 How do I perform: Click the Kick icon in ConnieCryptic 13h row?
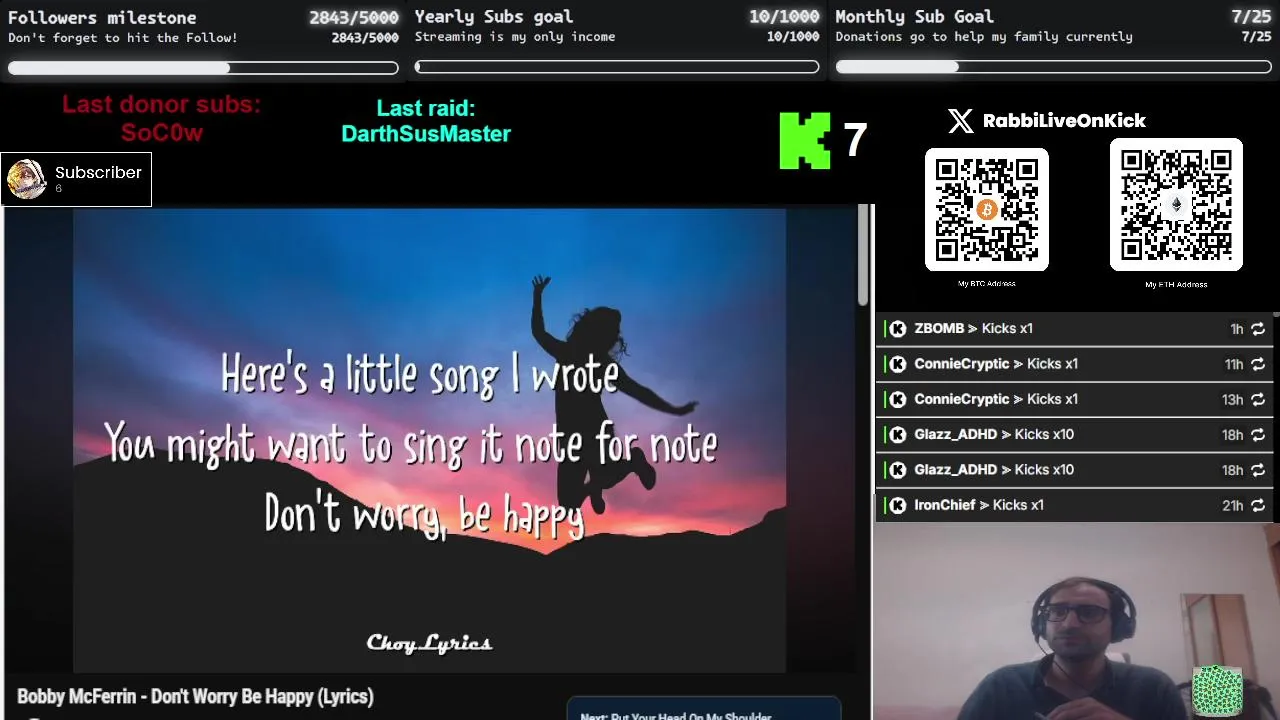[898, 399]
